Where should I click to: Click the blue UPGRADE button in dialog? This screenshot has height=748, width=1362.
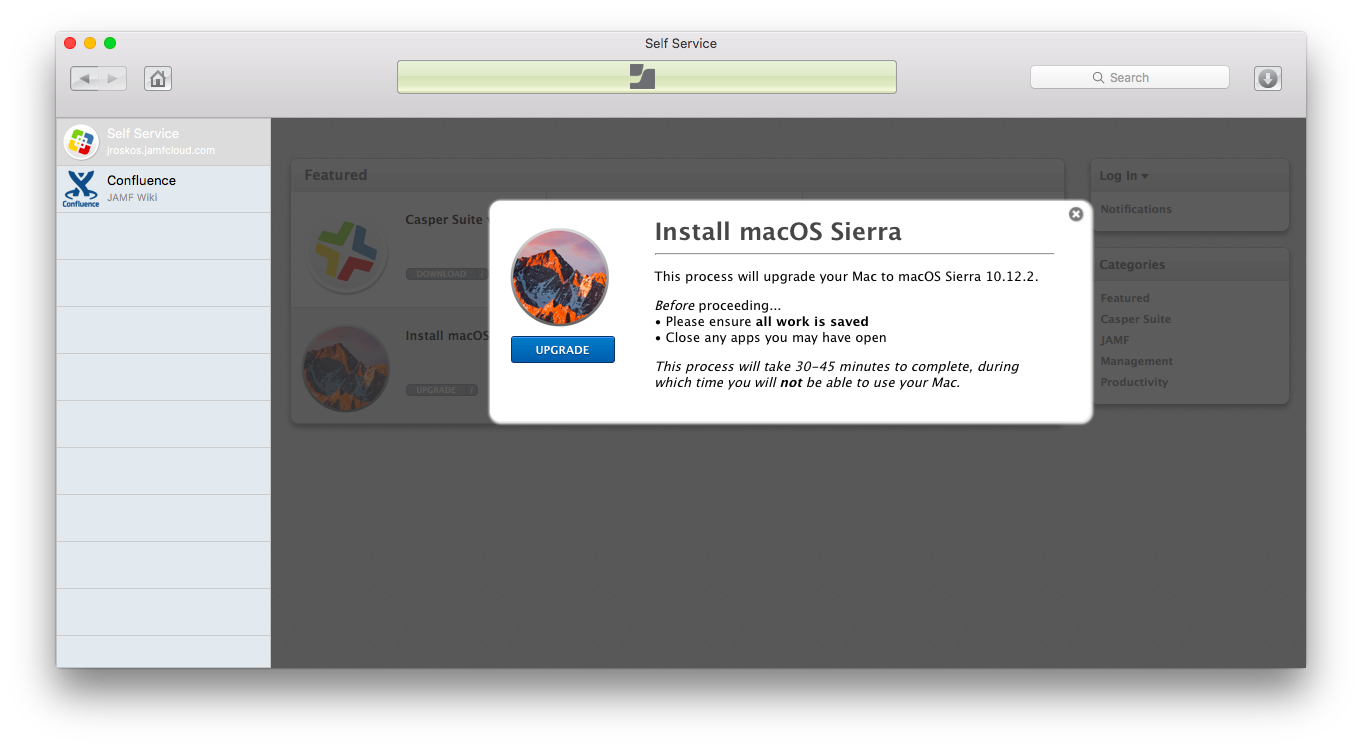pyautogui.click(x=562, y=350)
